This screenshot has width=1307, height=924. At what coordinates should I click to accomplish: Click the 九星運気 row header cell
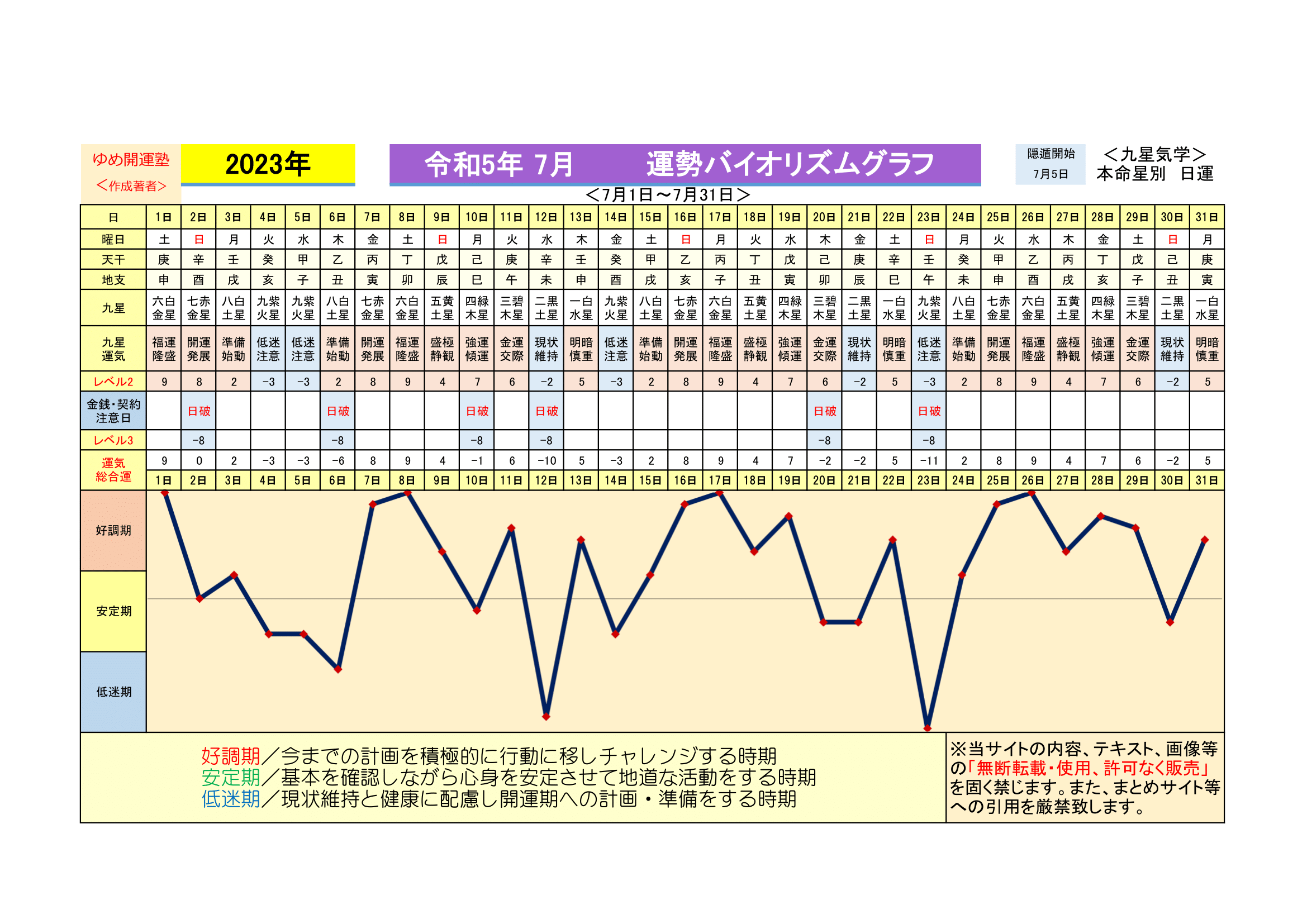click(x=113, y=349)
